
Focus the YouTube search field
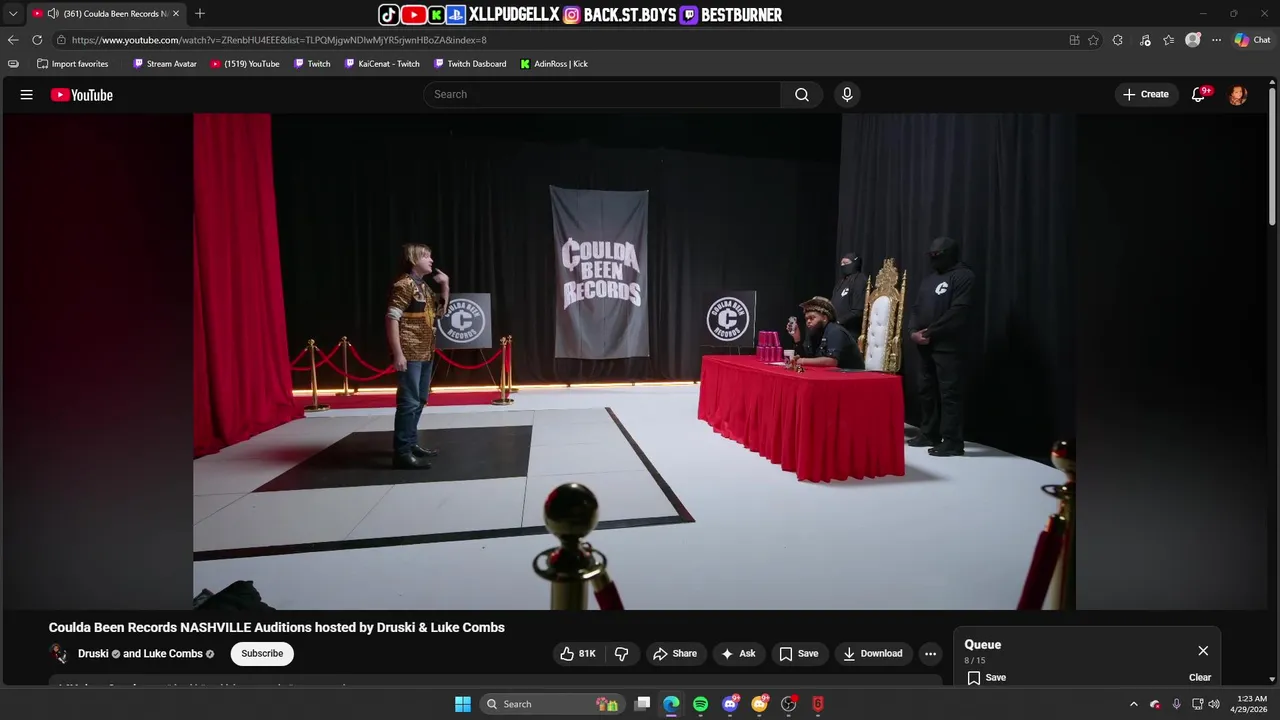click(x=602, y=94)
